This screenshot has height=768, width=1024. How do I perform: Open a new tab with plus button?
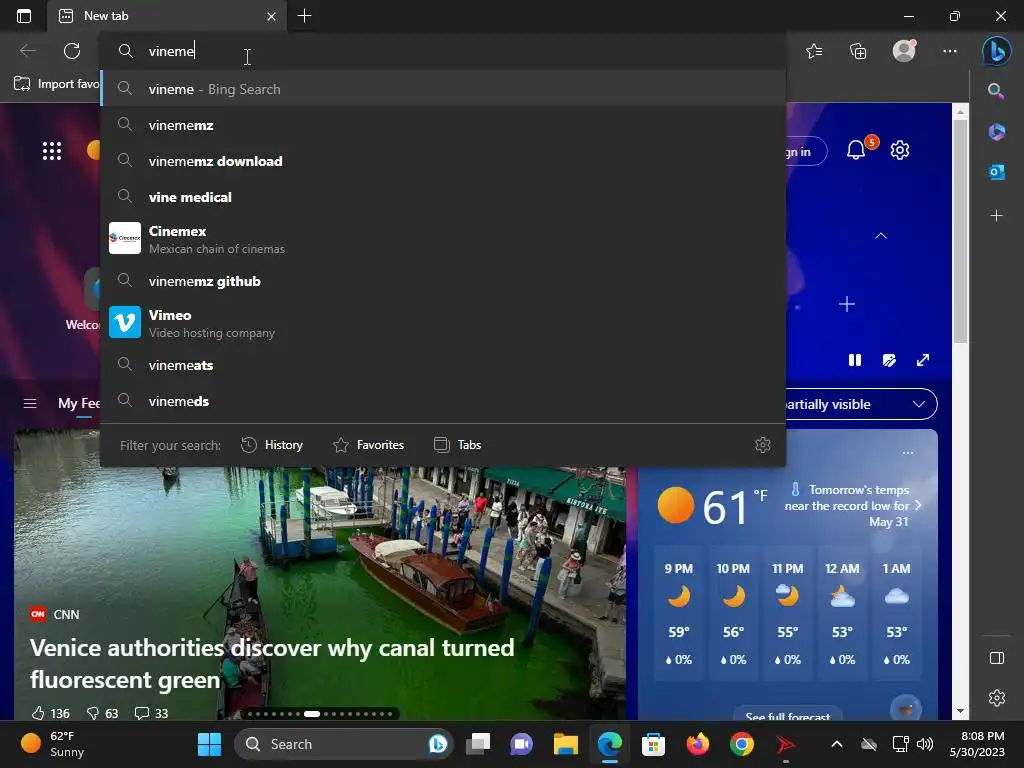tap(304, 16)
